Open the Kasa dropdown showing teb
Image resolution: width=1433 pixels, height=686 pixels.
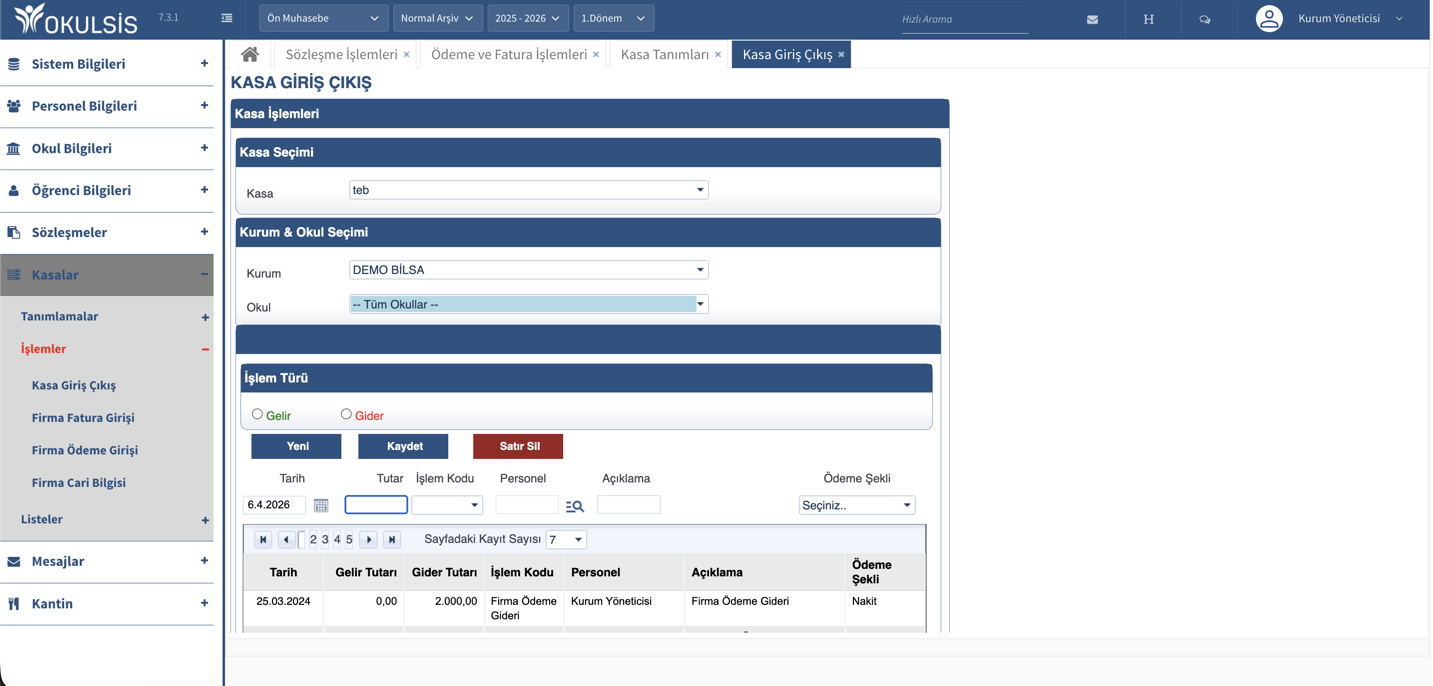pyautogui.click(x=528, y=190)
